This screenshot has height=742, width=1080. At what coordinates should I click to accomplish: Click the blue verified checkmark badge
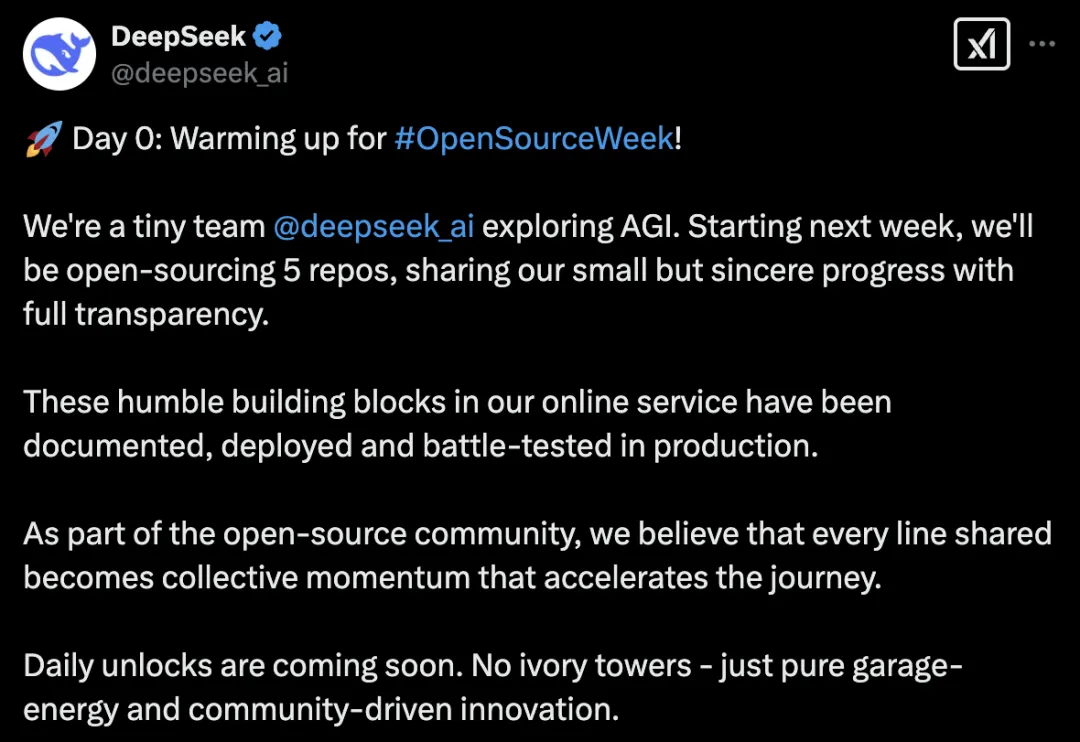point(267,36)
